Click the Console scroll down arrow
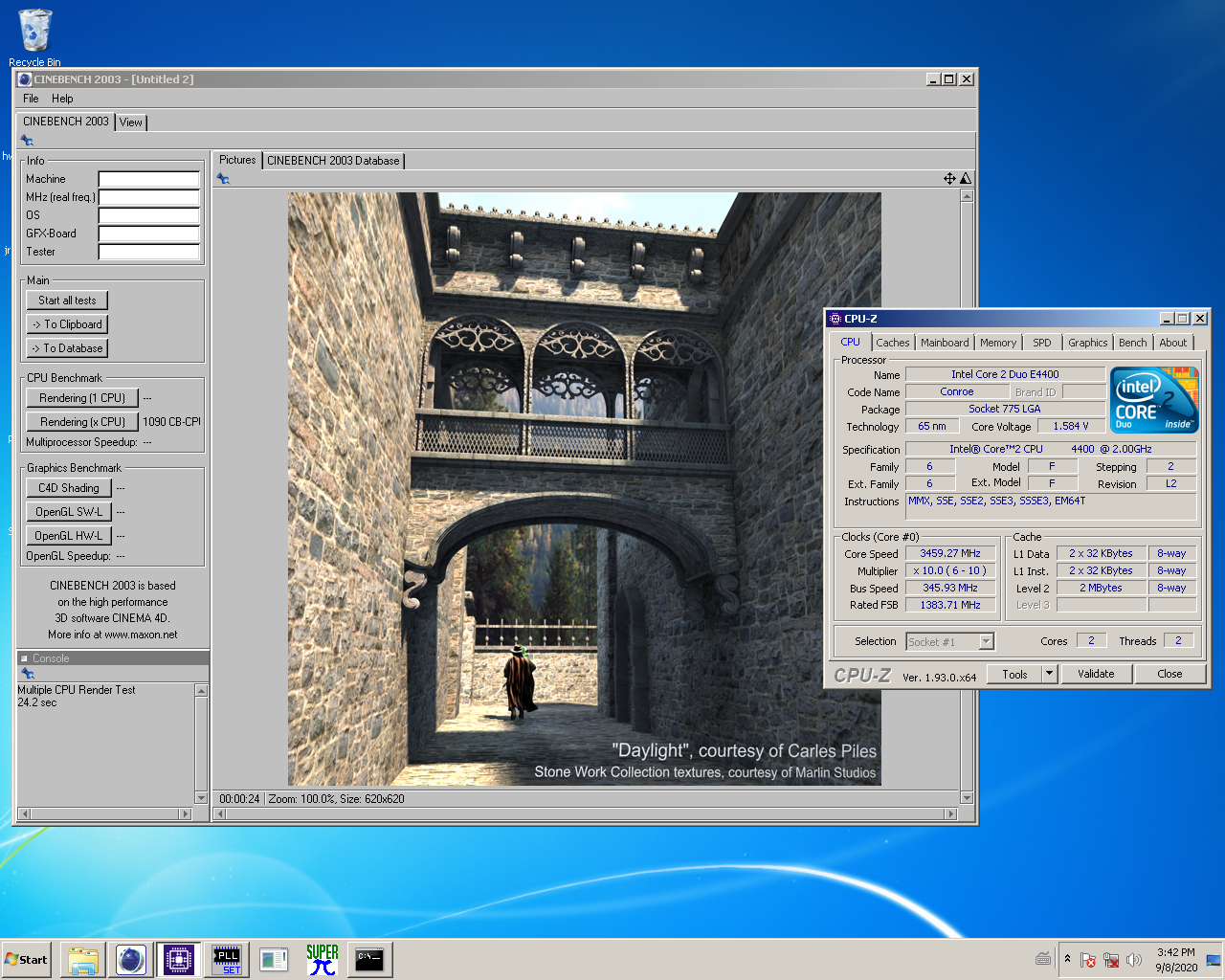Viewport: 1225px width, 980px height. [x=201, y=798]
